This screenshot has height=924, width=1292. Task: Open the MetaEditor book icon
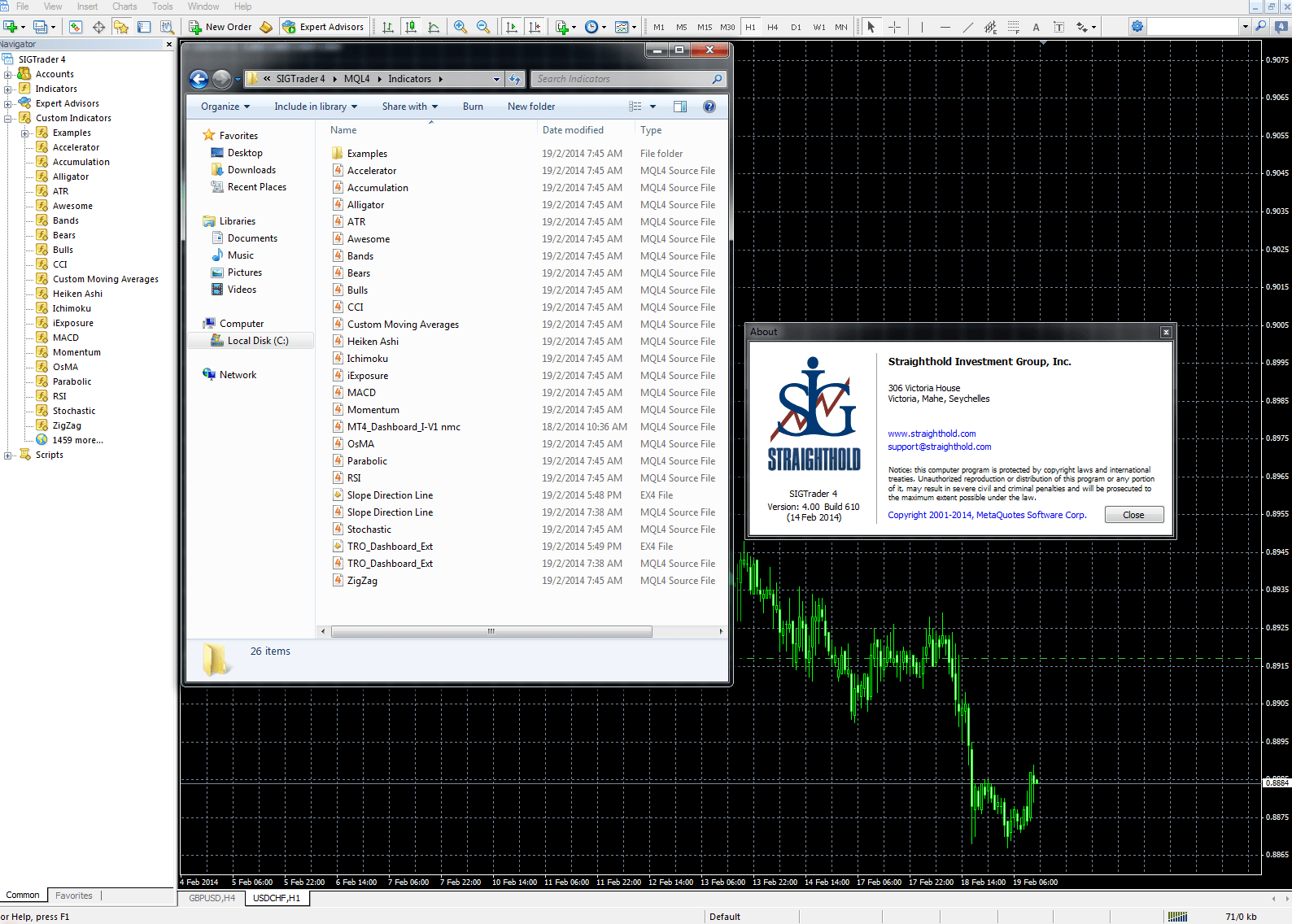coord(266,27)
